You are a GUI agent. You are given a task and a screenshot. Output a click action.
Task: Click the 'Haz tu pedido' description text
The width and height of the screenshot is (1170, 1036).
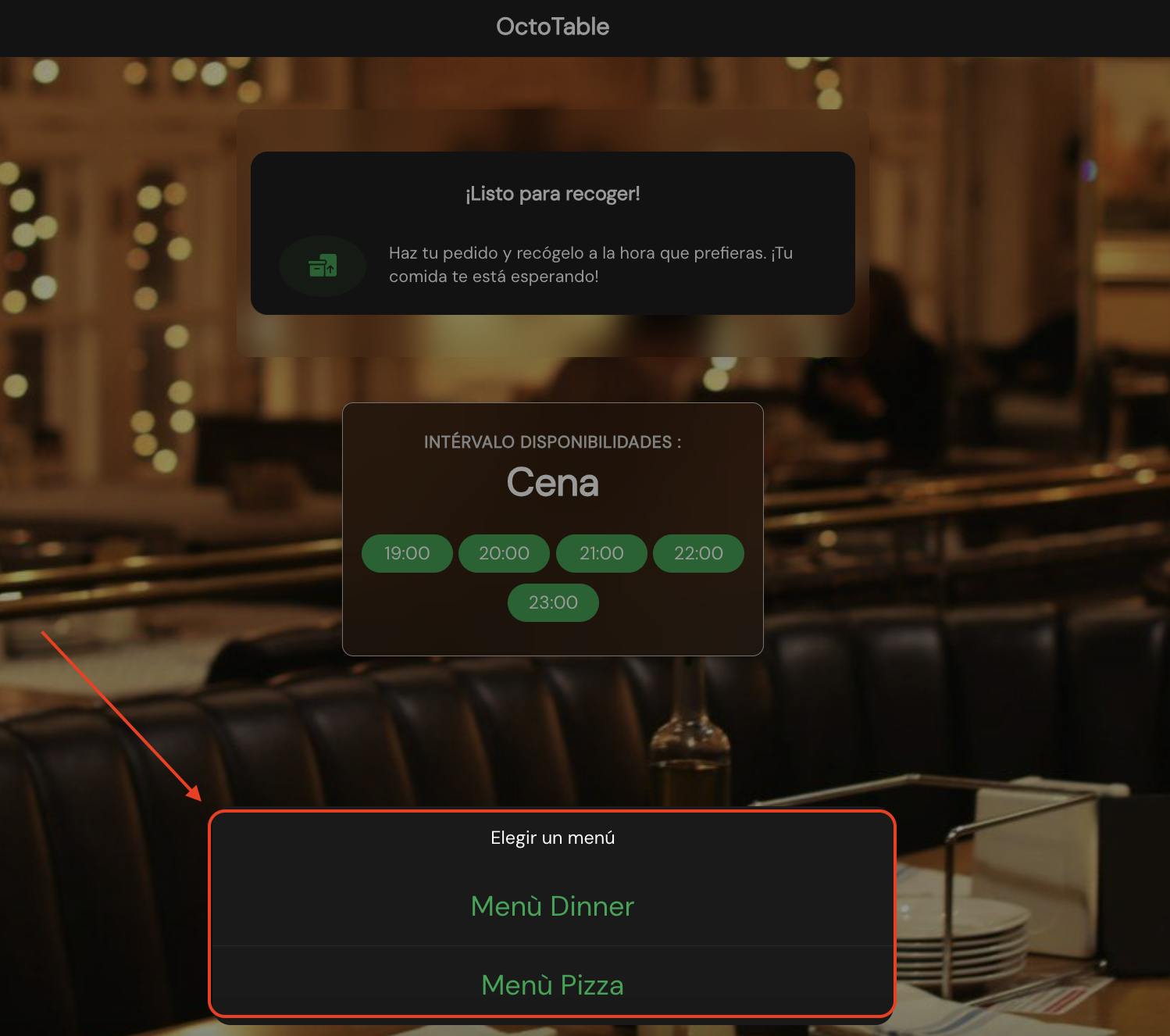(591, 265)
